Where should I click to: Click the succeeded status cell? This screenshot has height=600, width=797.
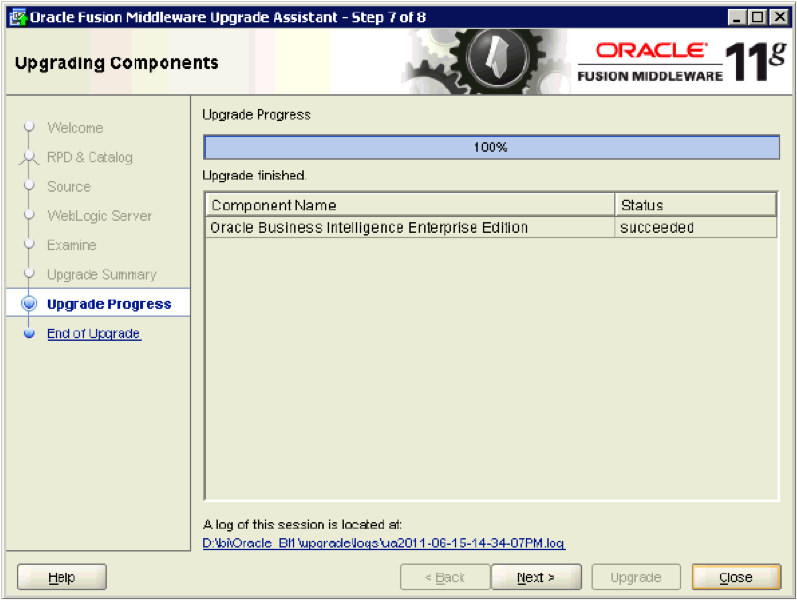click(x=695, y=227)
